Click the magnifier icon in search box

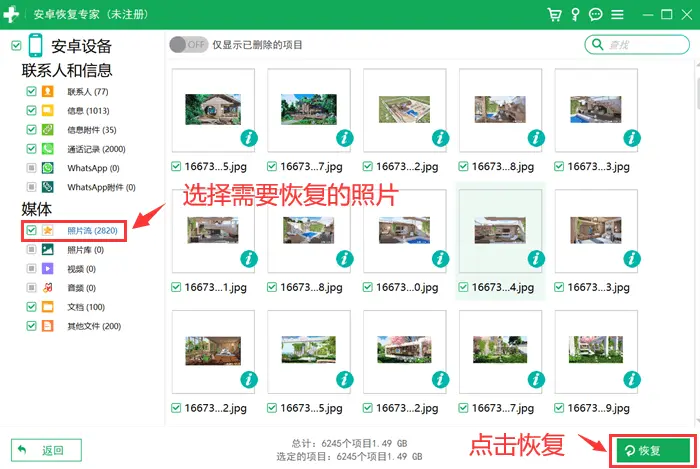[597, 44]
